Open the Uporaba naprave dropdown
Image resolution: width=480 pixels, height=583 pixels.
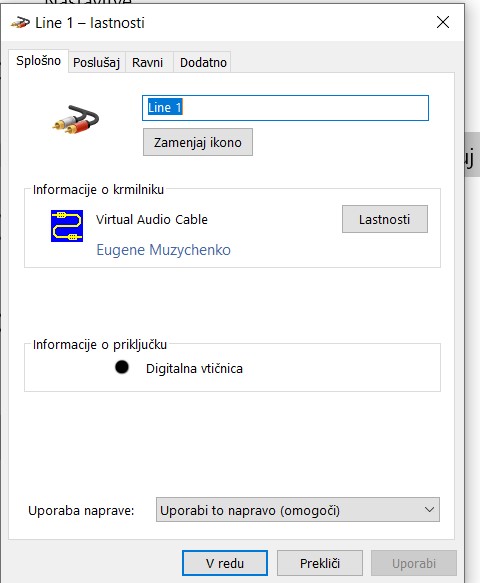pos(297,510)
